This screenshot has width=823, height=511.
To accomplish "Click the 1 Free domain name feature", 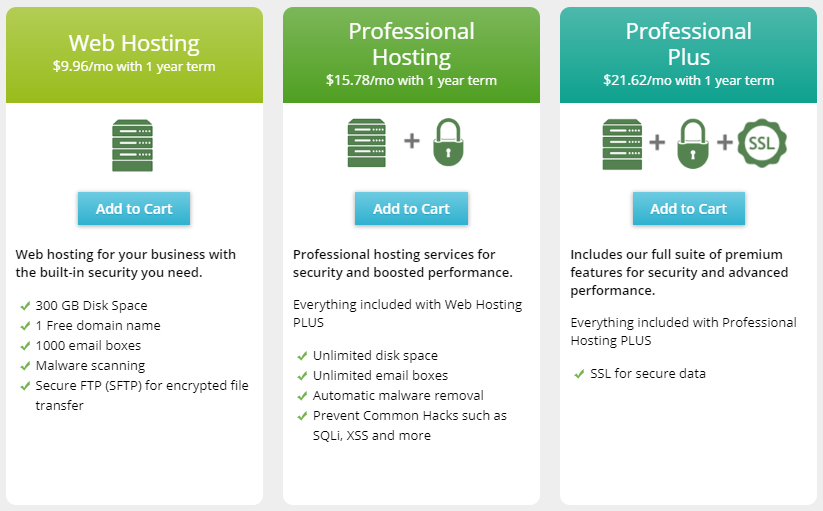I will (x=98, y=326).
